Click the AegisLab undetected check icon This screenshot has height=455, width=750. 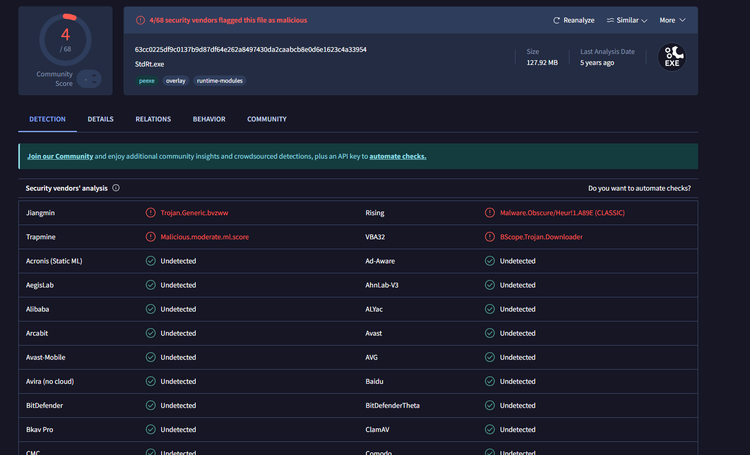[151, 285]
